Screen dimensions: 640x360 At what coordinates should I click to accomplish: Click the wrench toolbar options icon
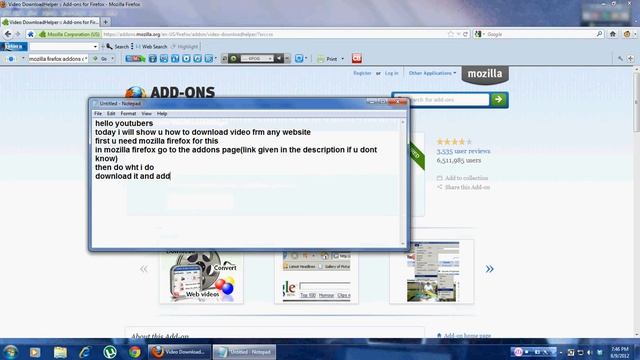pyautogui.click(x=620, y=59)
